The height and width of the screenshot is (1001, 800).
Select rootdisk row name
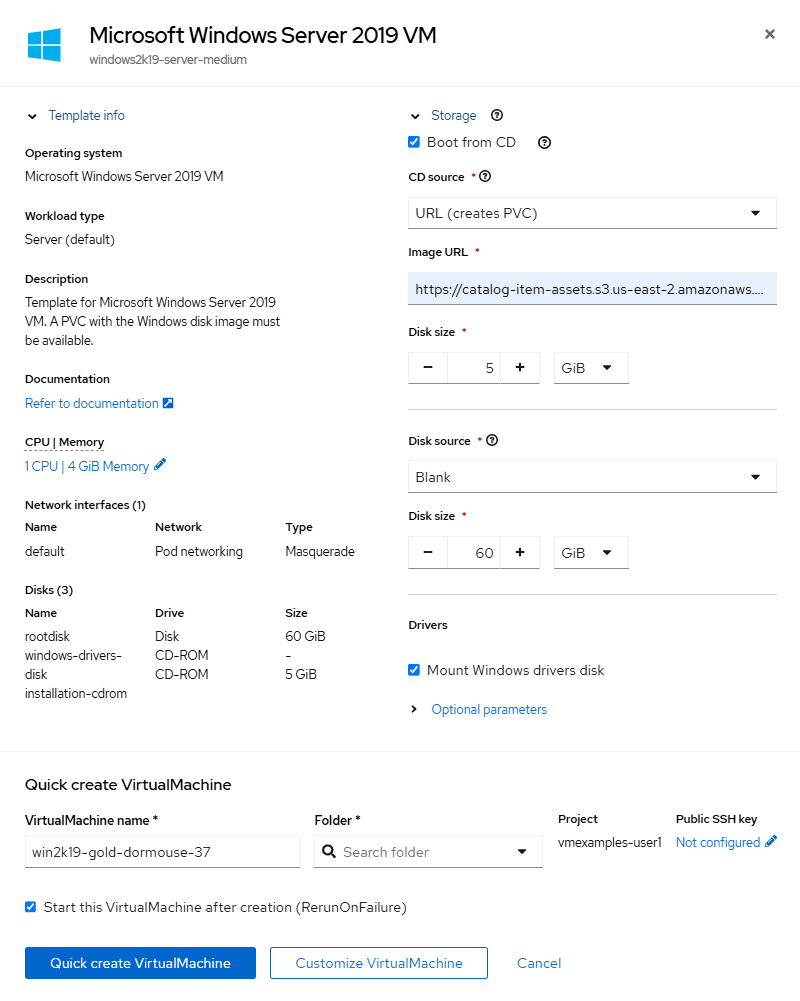tap(47, 636)
